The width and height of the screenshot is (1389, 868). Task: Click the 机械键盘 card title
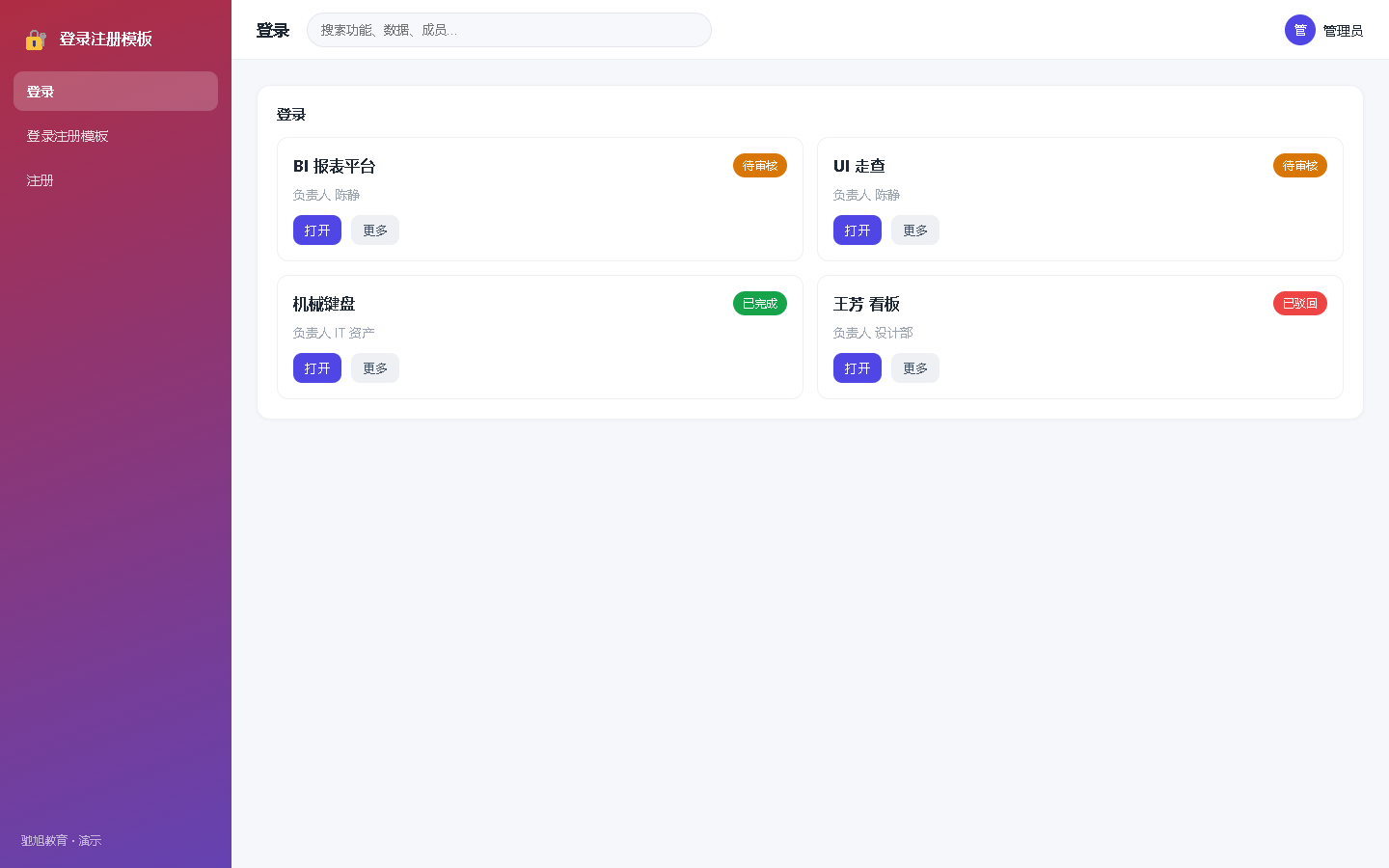click(x=324, y=304)
